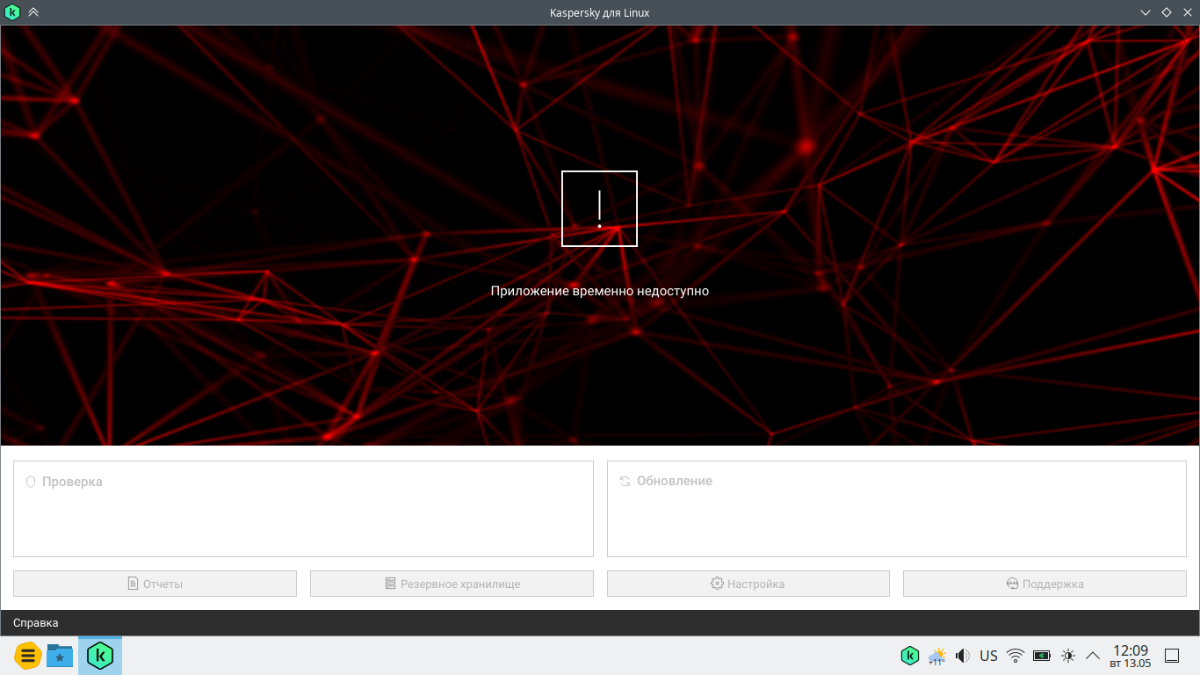Click the Kaspersky tray icon
This screenshot has height=675, width=1200.
[x=910, y=656]
